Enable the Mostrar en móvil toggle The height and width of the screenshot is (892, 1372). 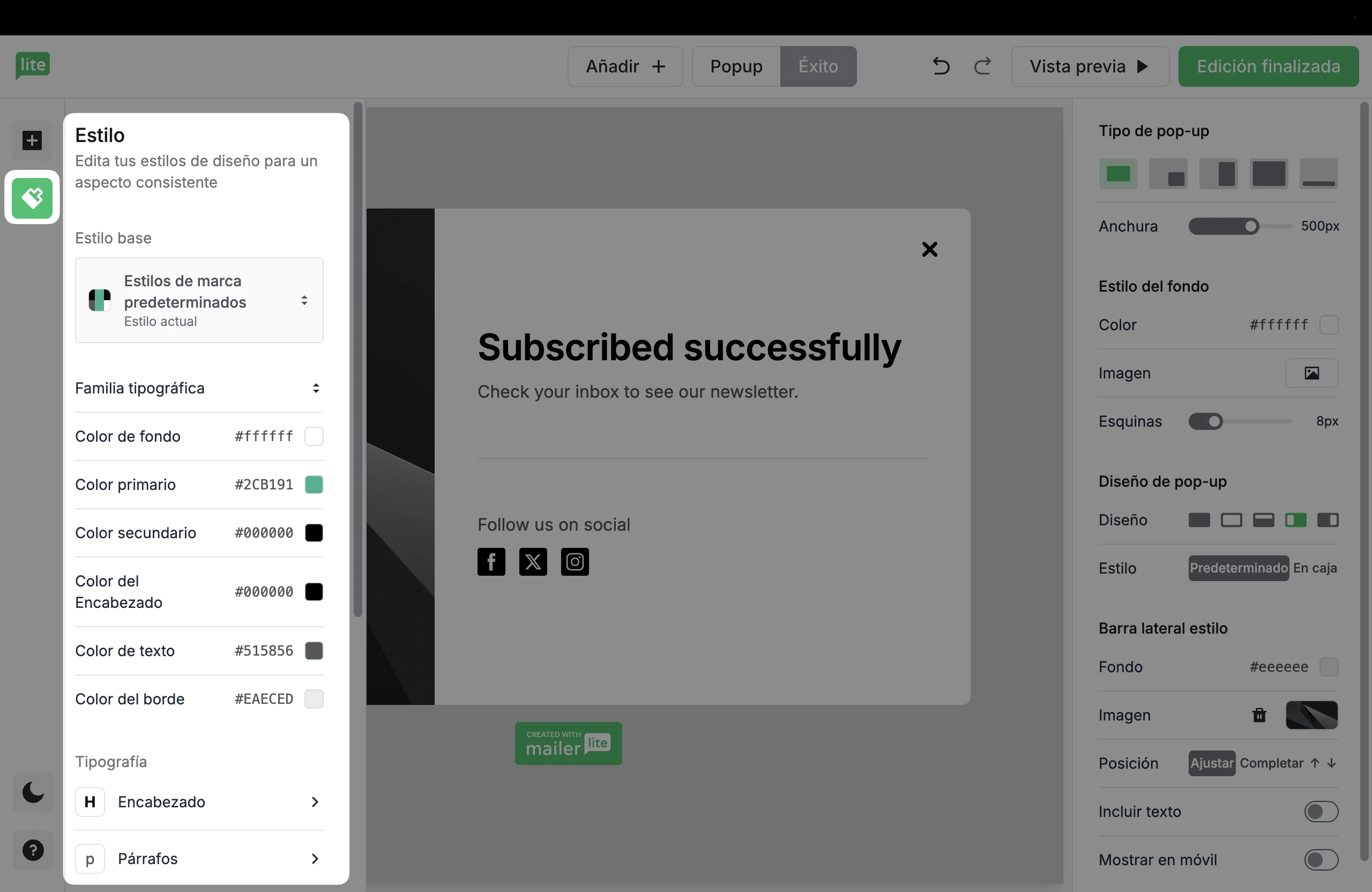click(x=1321, y=860)
